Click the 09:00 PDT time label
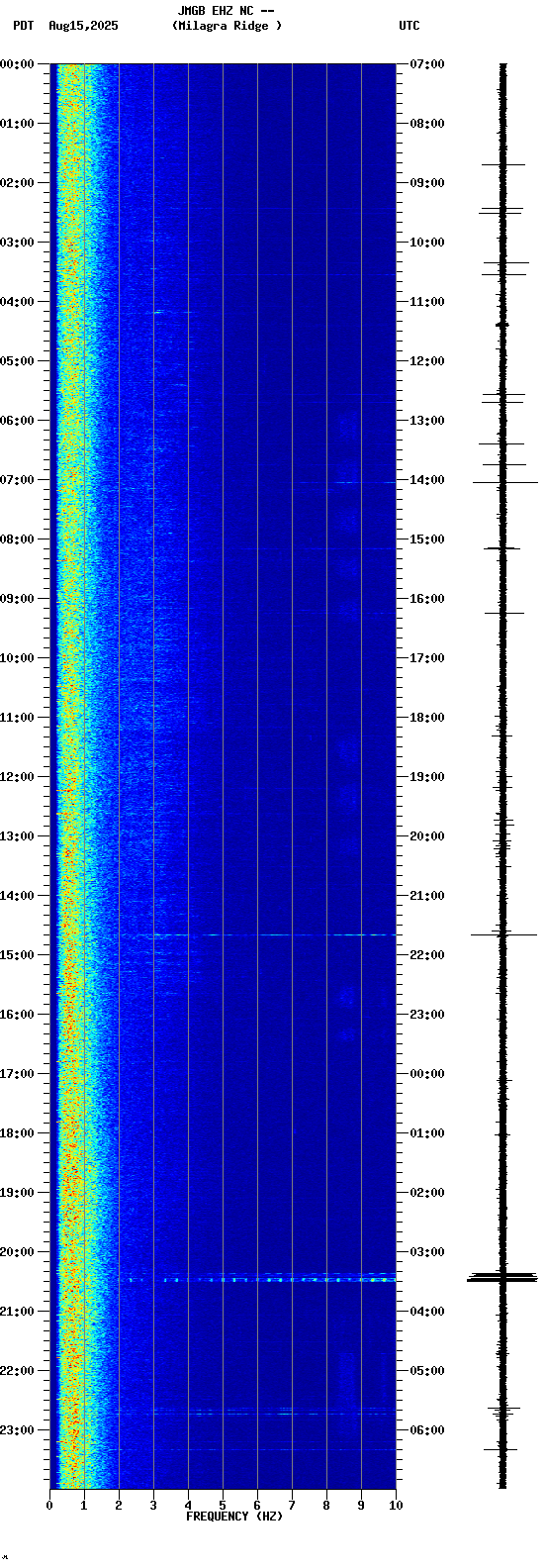 [18, 599]
